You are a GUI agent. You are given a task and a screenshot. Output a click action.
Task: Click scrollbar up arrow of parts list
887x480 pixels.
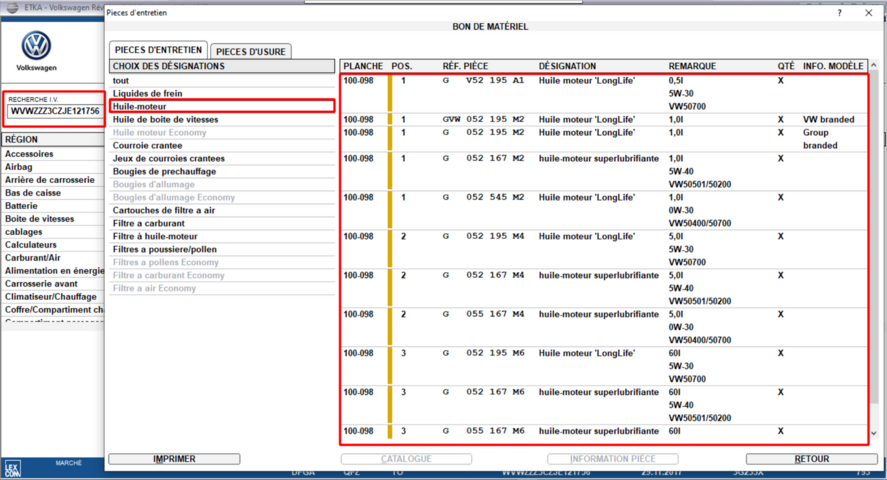tap(873, 66)
